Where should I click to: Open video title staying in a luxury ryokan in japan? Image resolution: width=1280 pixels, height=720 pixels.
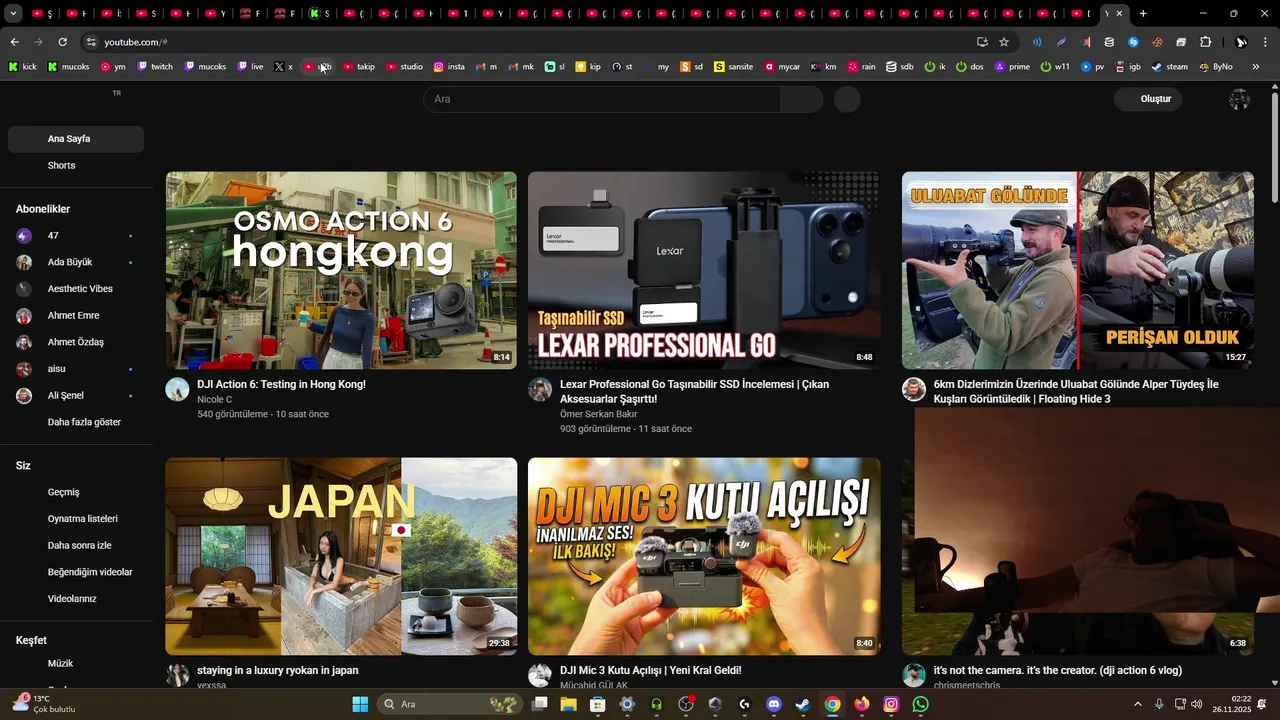pyautogui.click(x=277, y=670)
